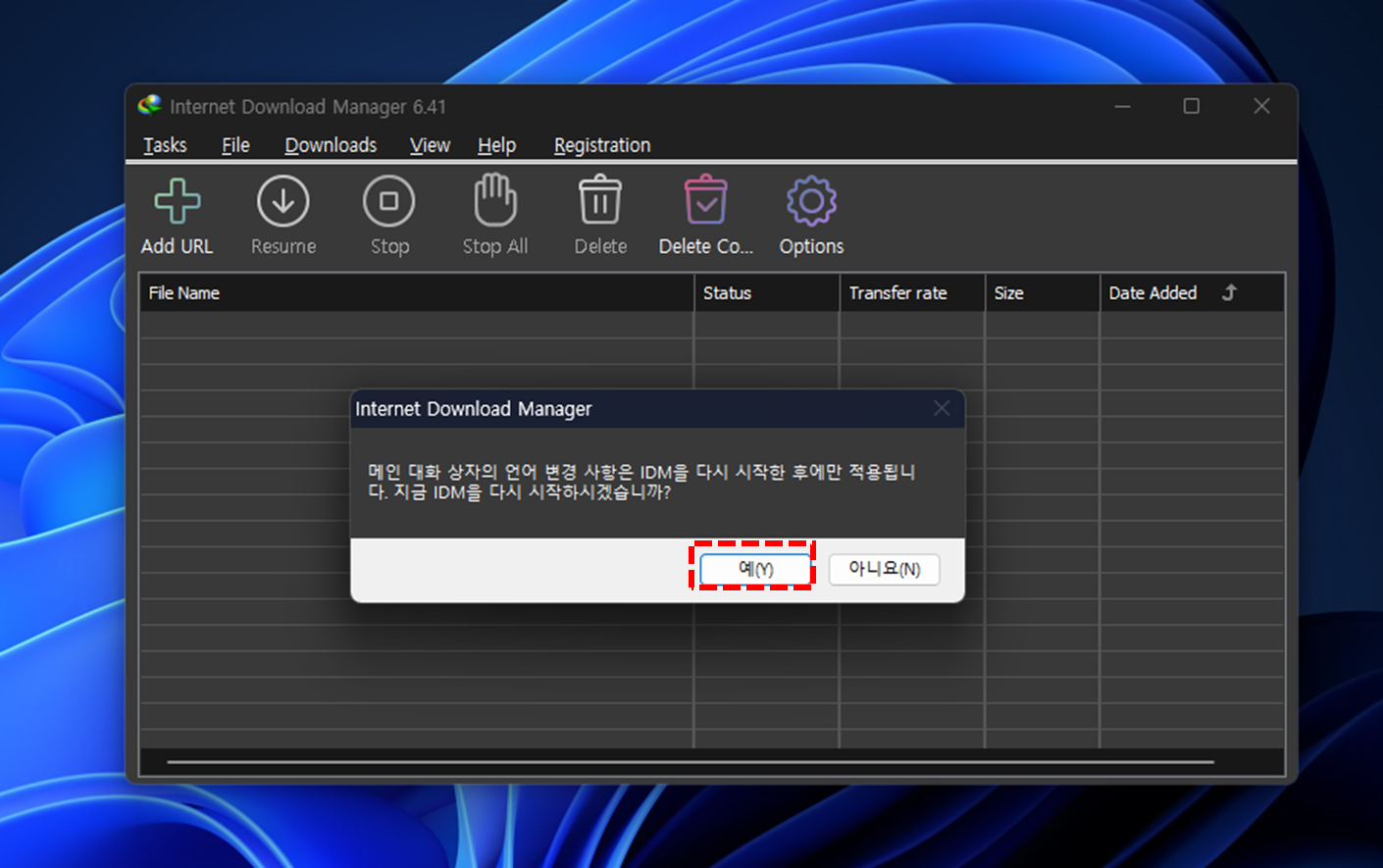1383x868 pixels.
Task: Click the Stop download icon
Action: [389, 201]
